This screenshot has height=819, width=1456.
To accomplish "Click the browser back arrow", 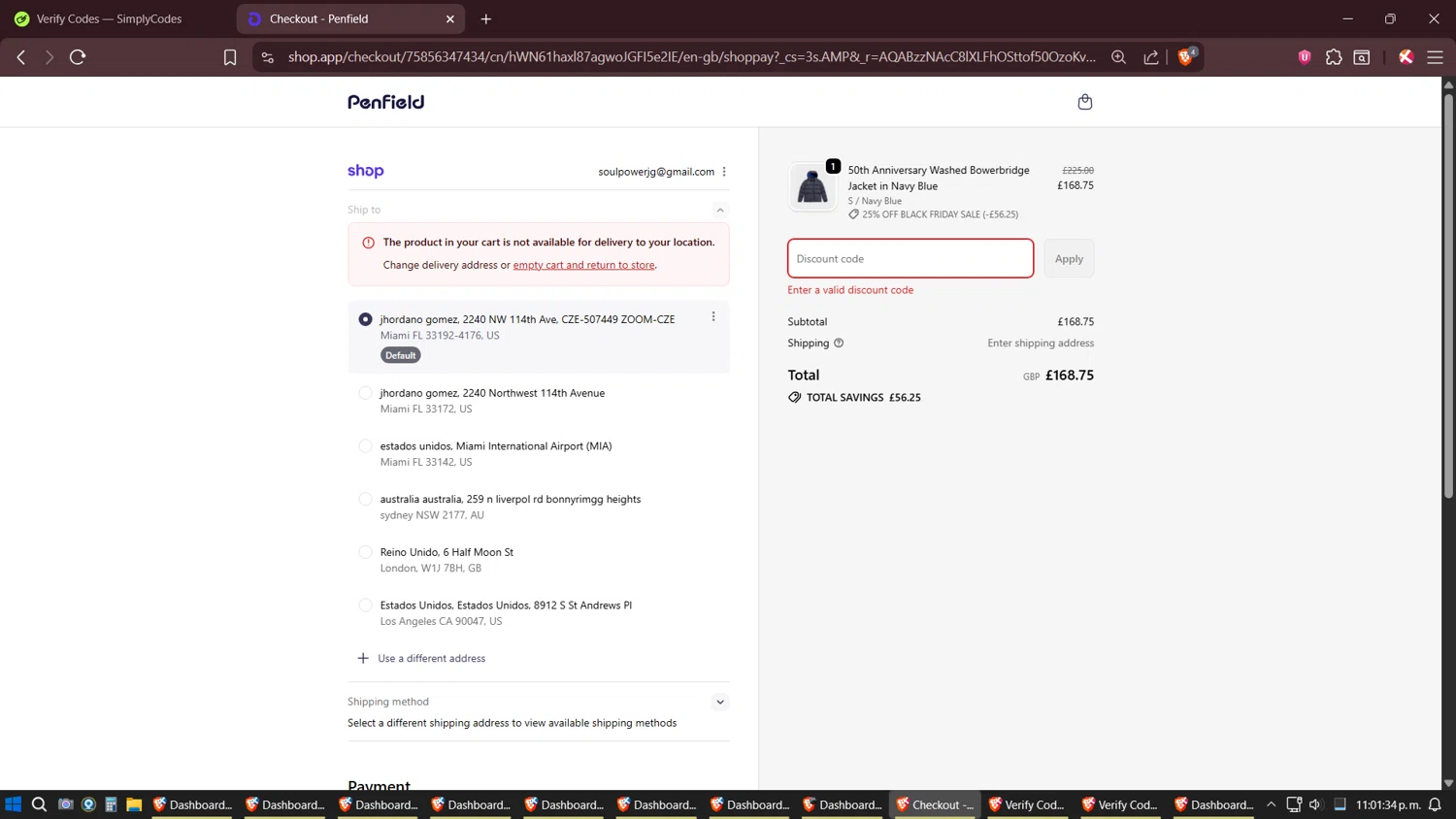I will (21, 57).
